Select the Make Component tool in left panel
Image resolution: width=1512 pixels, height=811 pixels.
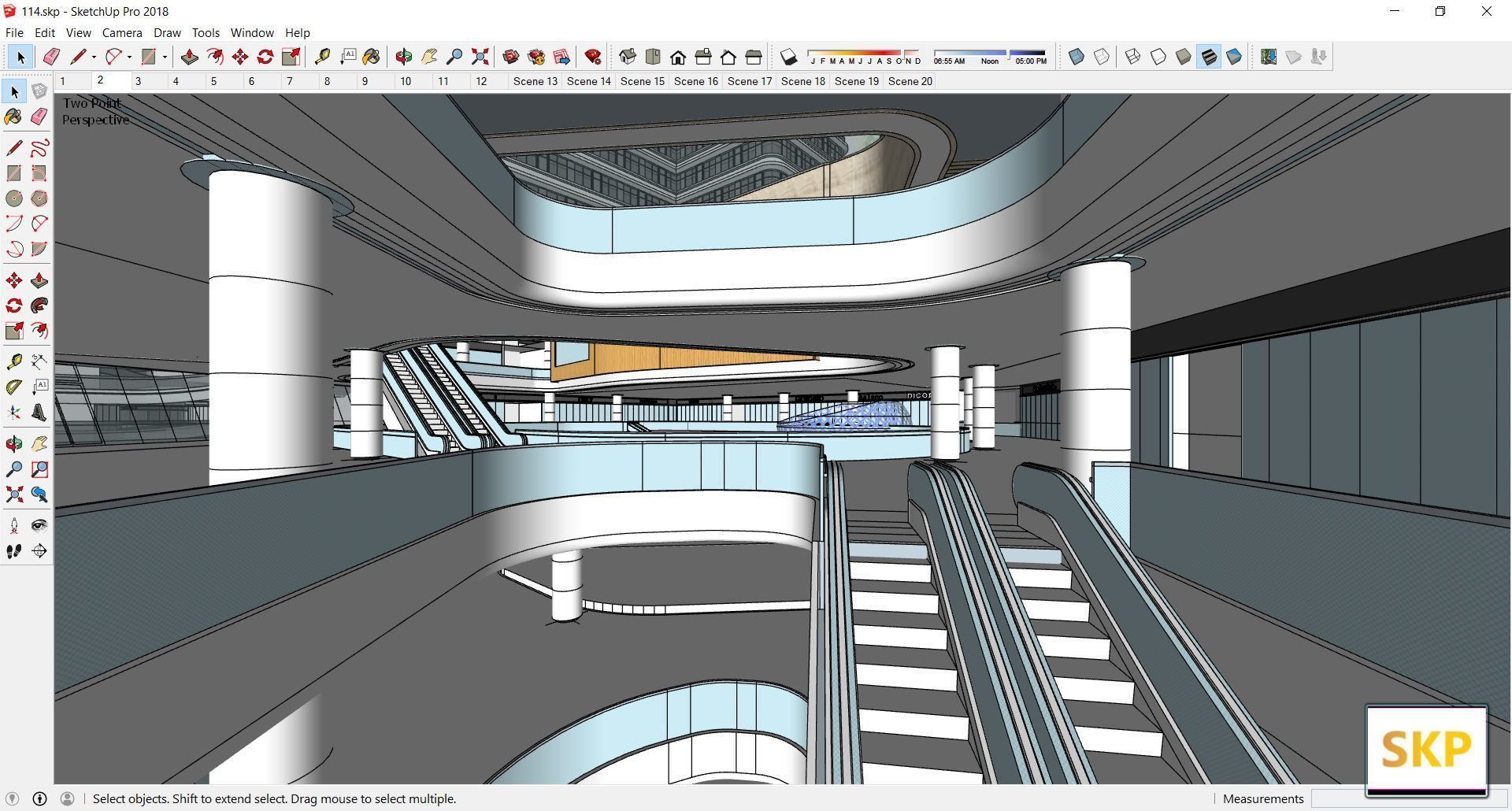tap(39, 92)
